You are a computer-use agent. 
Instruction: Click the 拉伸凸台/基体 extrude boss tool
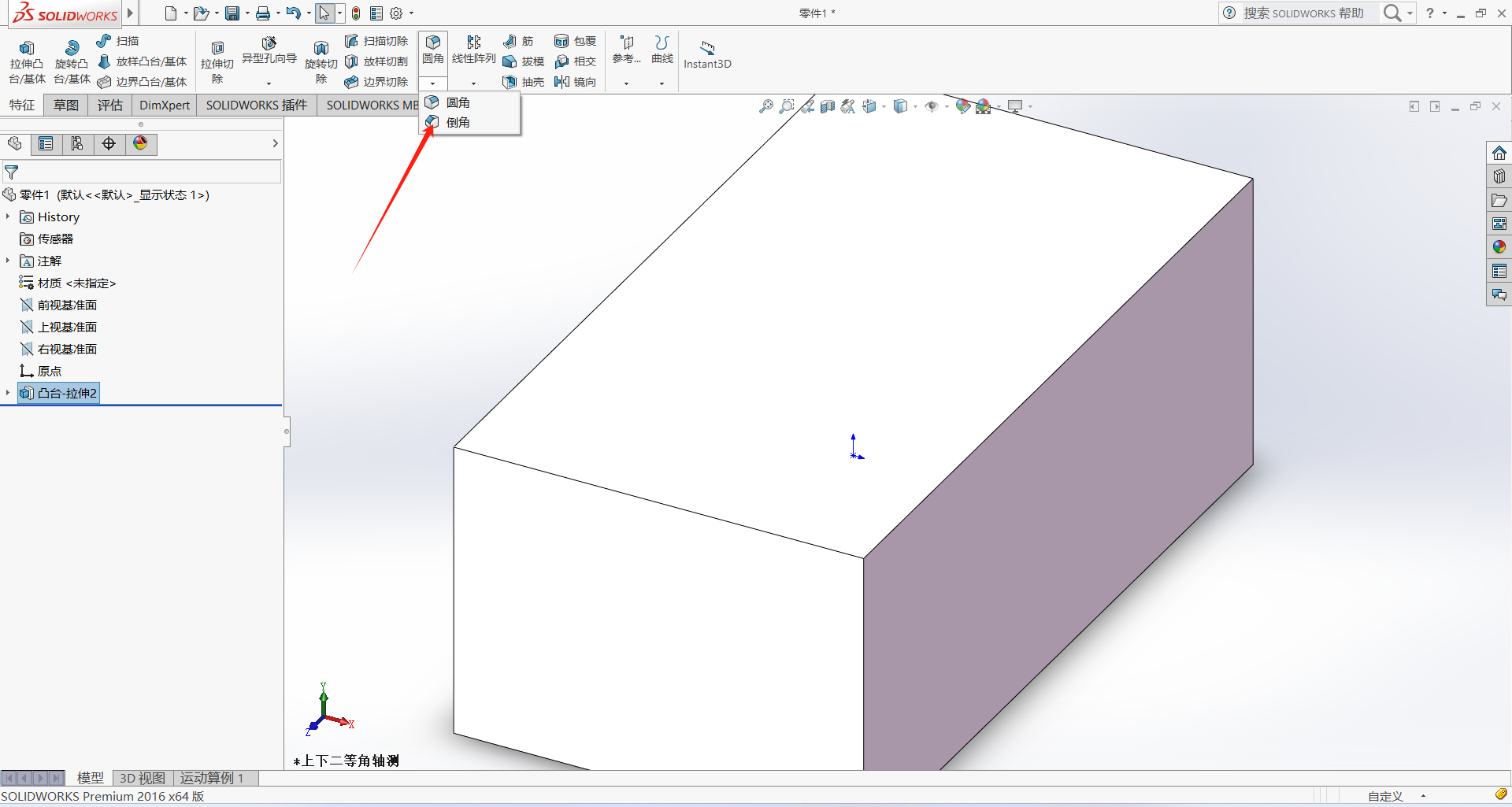coord(27,61)
